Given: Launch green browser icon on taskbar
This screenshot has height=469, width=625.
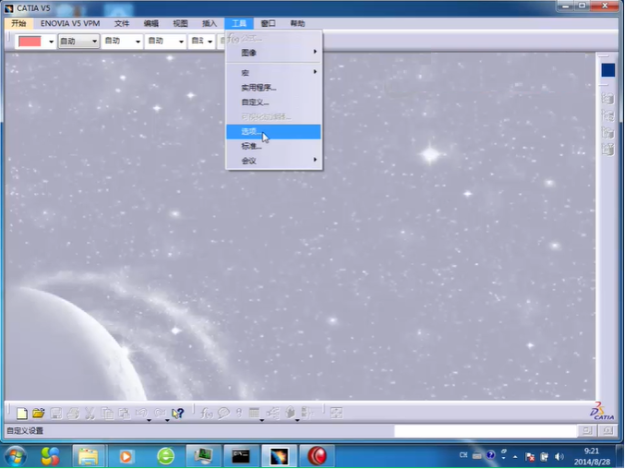Looking at the screenshot, I should (x=165, y=456).
